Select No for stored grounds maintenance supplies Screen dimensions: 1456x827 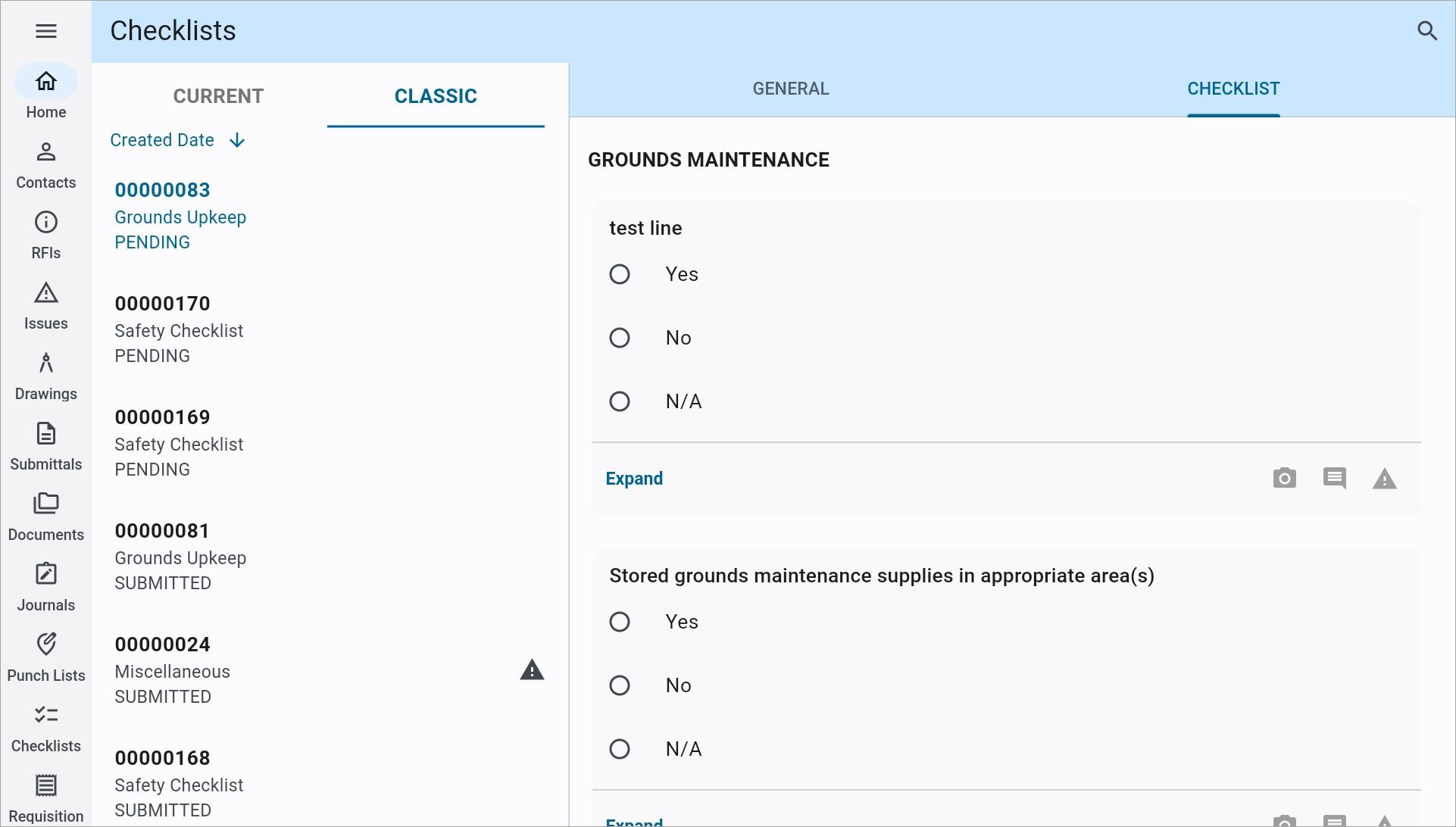click(x=620, y=685)
